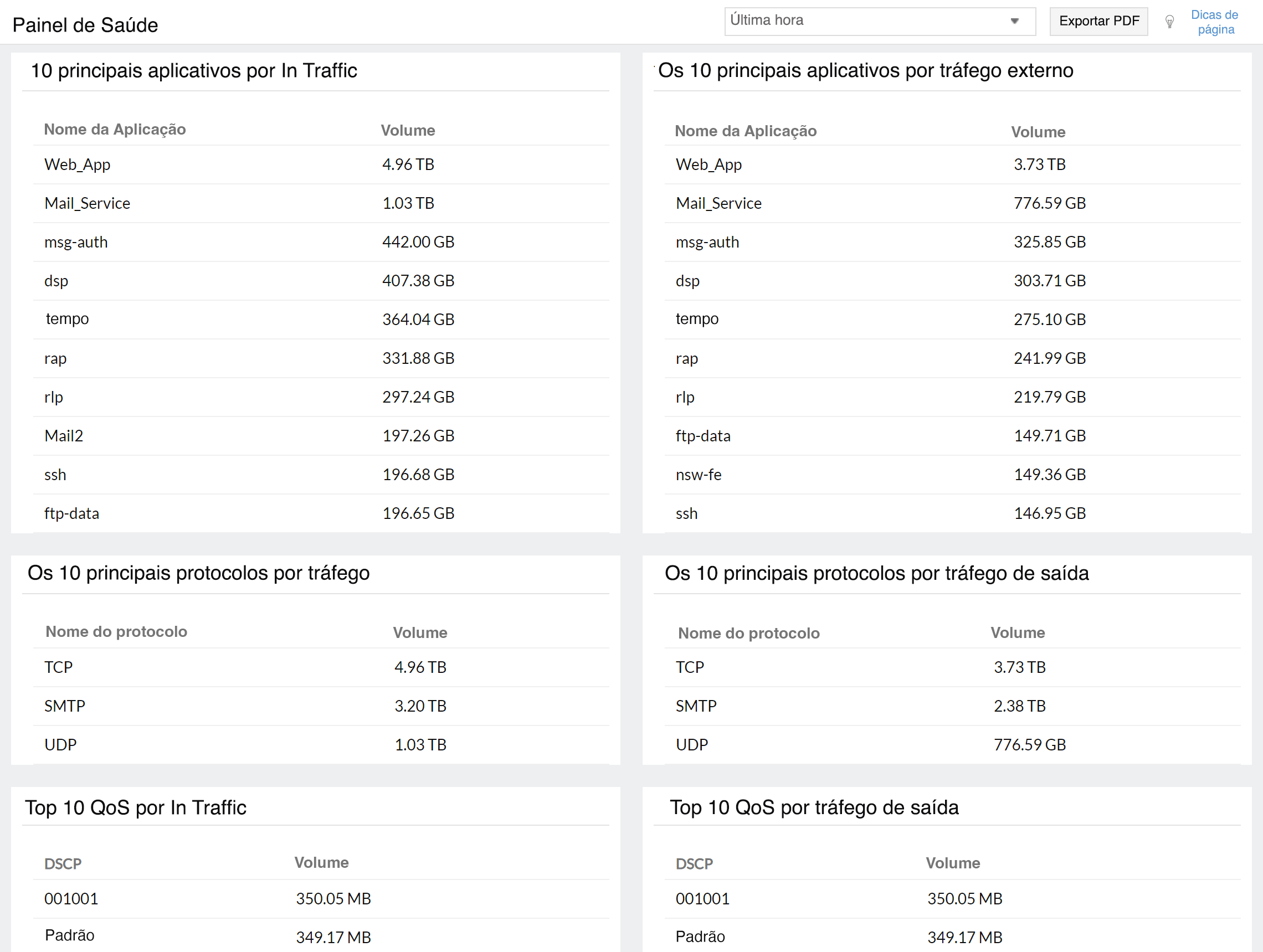This screenshot has height=952, width=1263.
Task: Select Web_App in the In Traffic applications table
Action: pyautogui.click(x=78, y=164)
